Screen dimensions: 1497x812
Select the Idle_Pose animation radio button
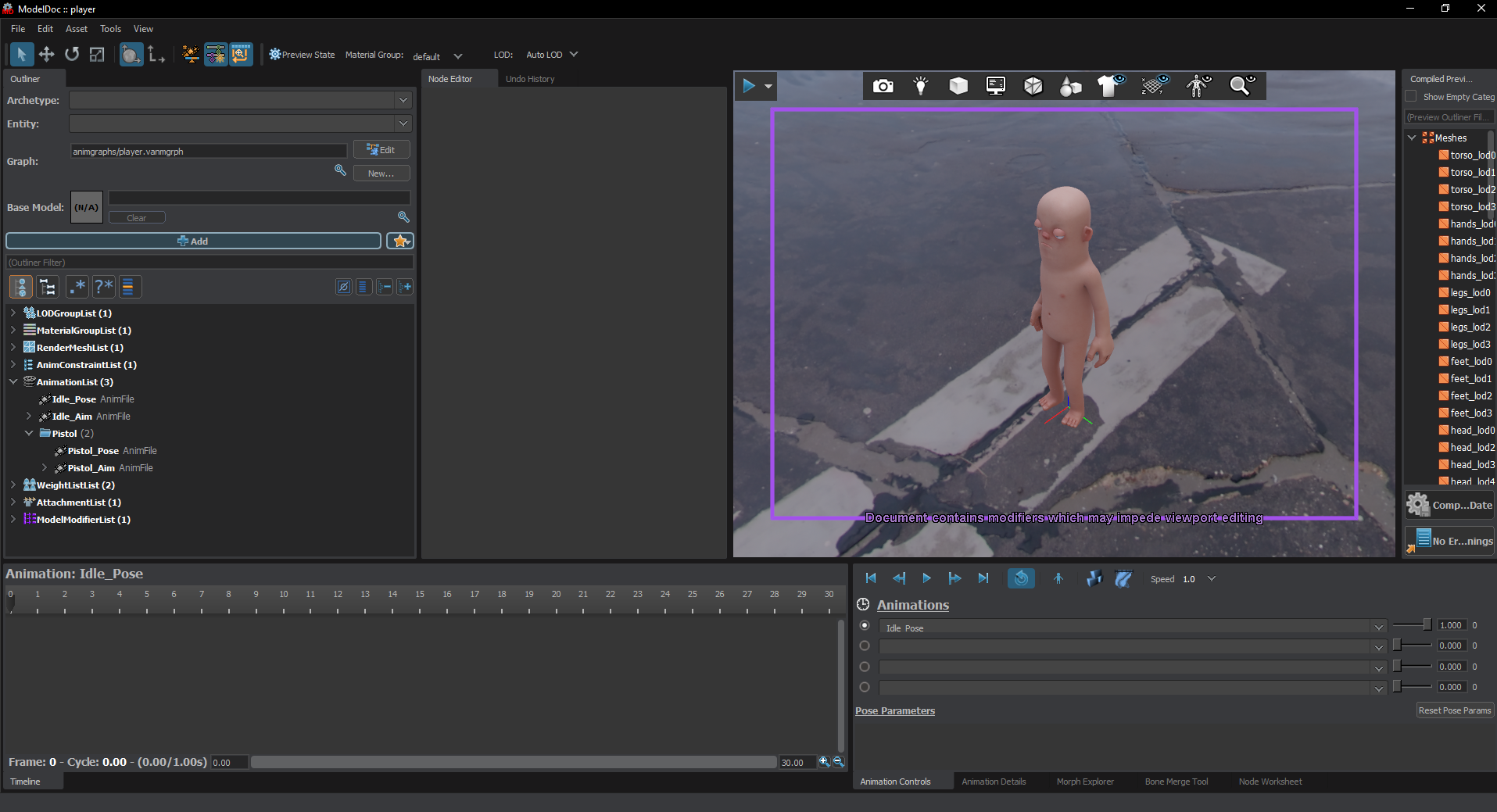tap(865, 626)
